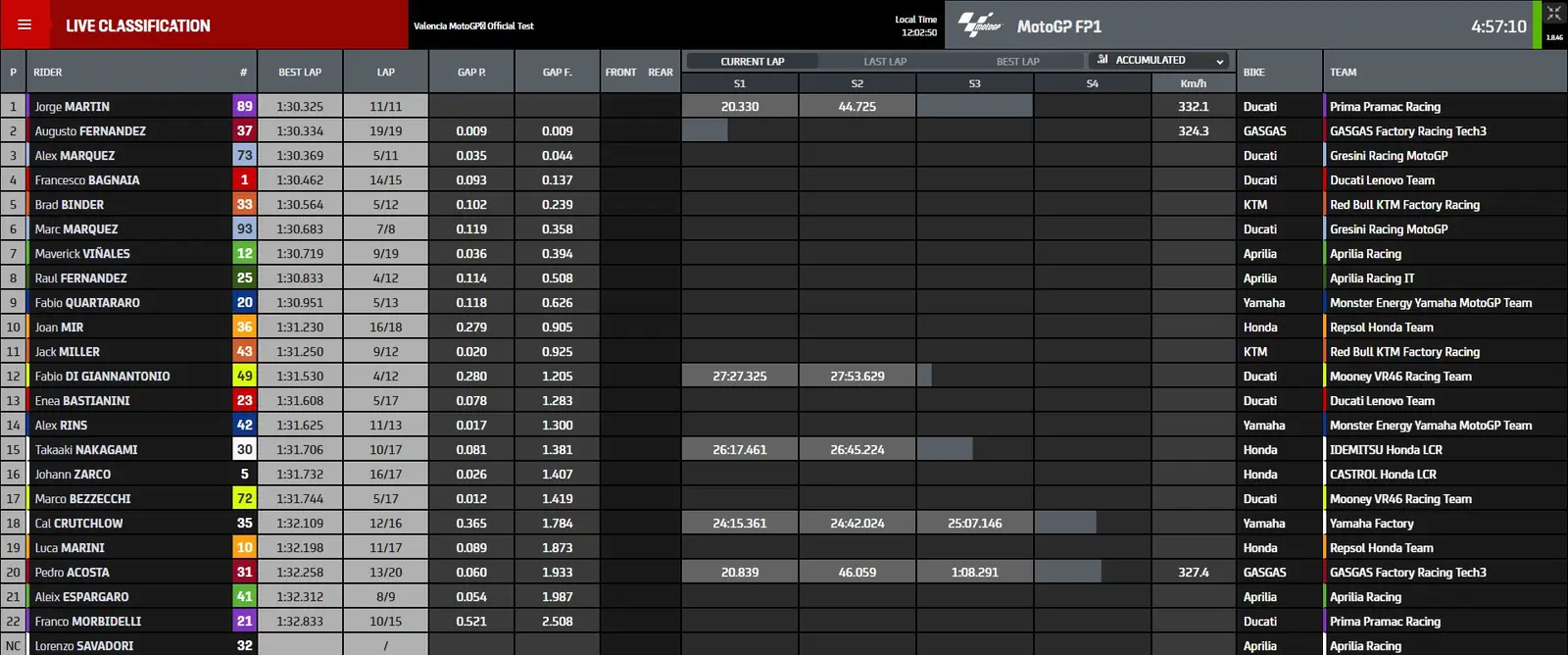1568x655 pixels.
Task: Select rider Takaaki NAKAGAMI
Action: (x=86, y=449)
